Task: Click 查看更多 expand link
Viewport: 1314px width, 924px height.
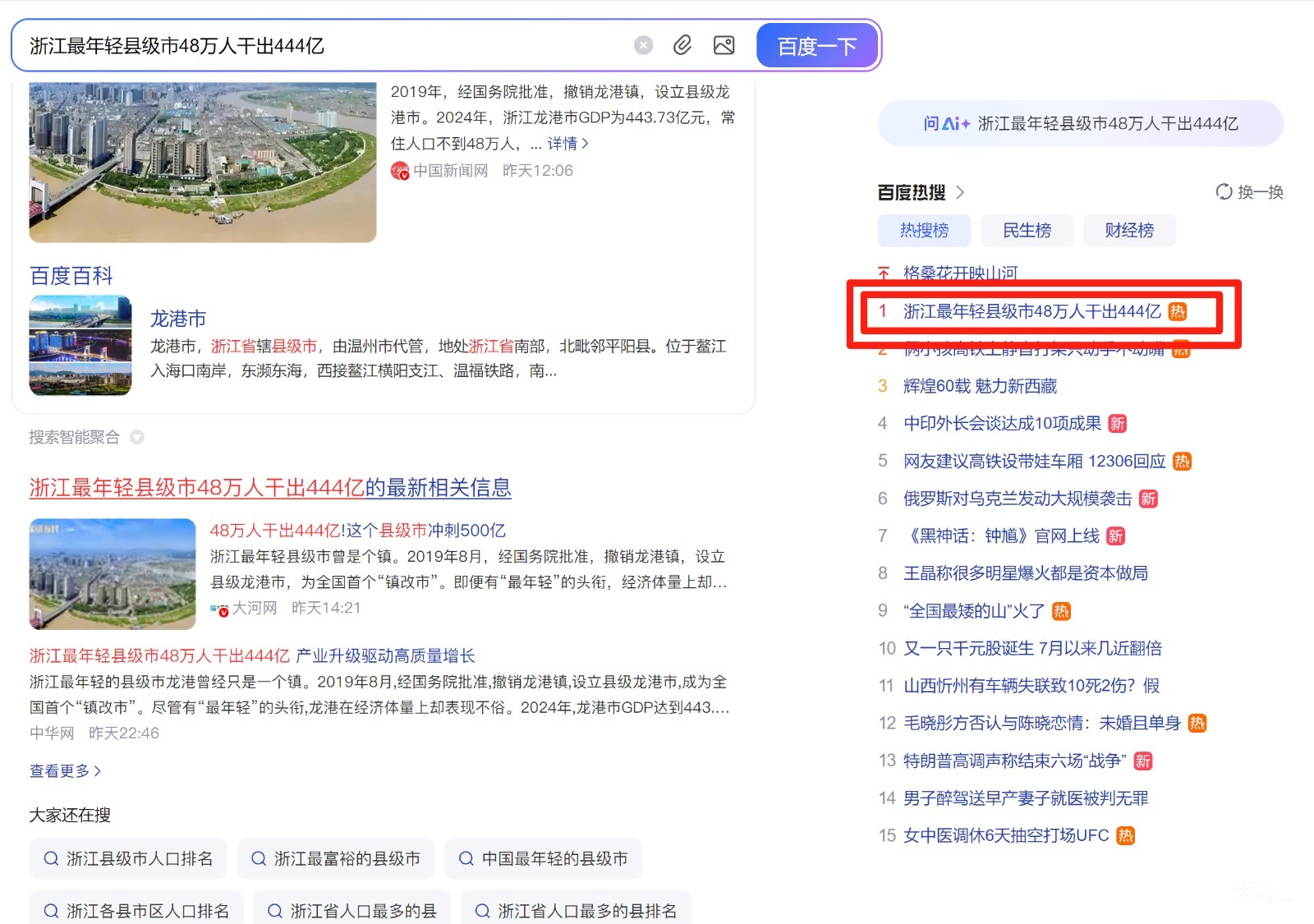Action: [x=65, y=770]
